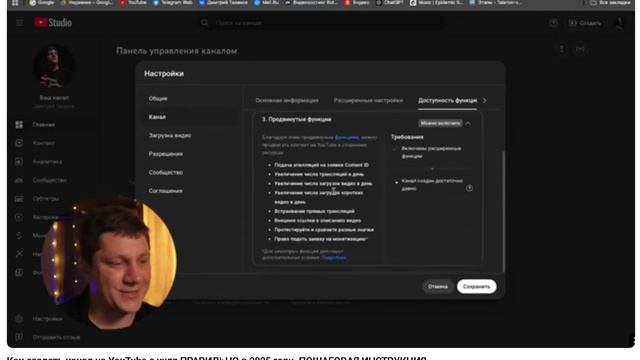Select the Соглашения settings category

point(166,191)
